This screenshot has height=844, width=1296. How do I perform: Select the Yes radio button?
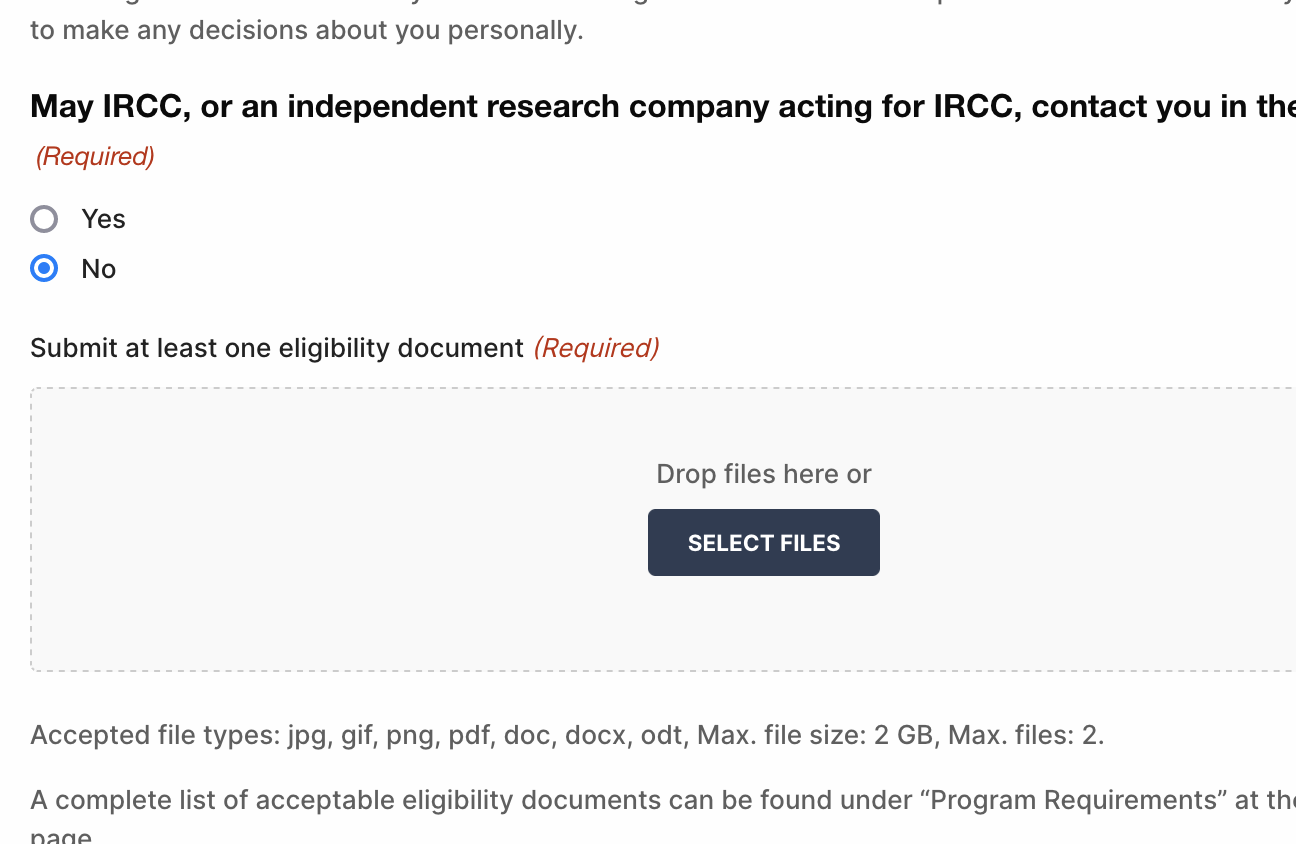point(44,218)
